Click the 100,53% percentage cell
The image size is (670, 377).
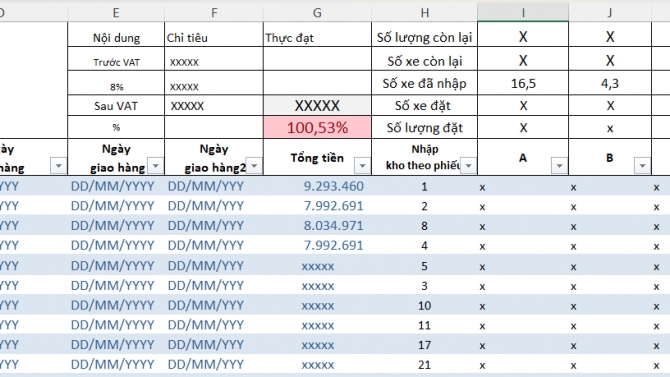pyautogui.click(x=317, y=127)
